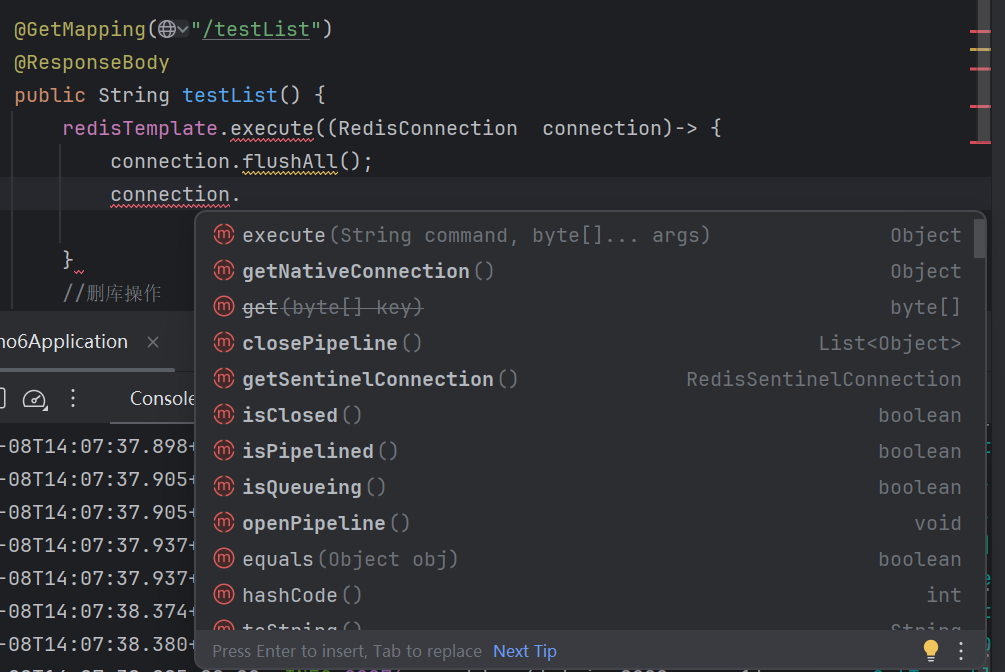Image resolution: width=1005 pixels, height=672 pixels.
Task: Switch to the no6Application run tab
Action: coord(64,342)
